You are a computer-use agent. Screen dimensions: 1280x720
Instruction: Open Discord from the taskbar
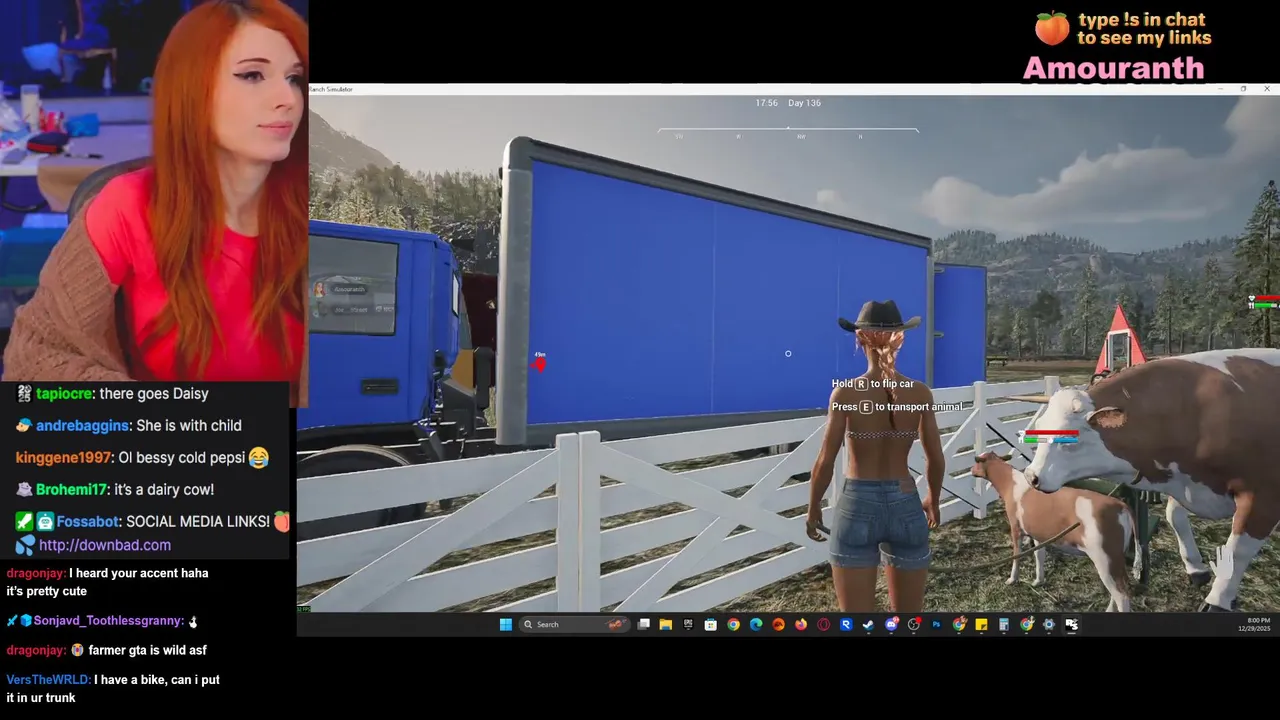pyautogui.click(x=892, y=624)
